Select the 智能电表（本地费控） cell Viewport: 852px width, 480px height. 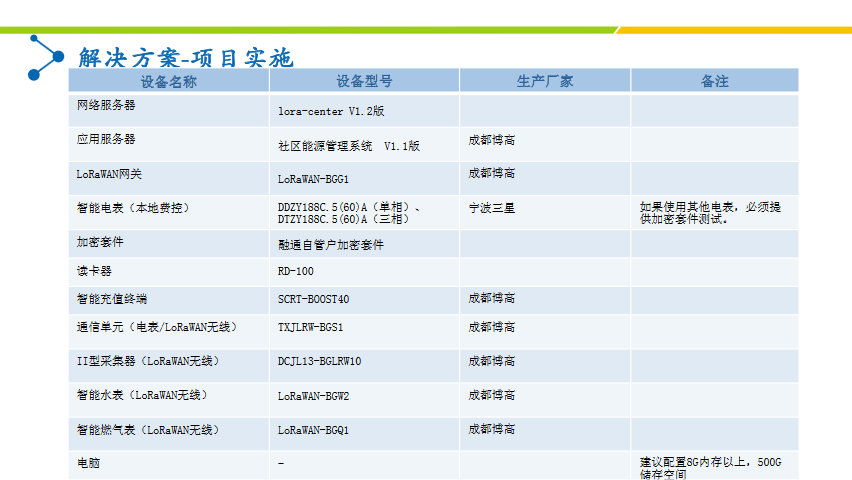coord(133,208)
